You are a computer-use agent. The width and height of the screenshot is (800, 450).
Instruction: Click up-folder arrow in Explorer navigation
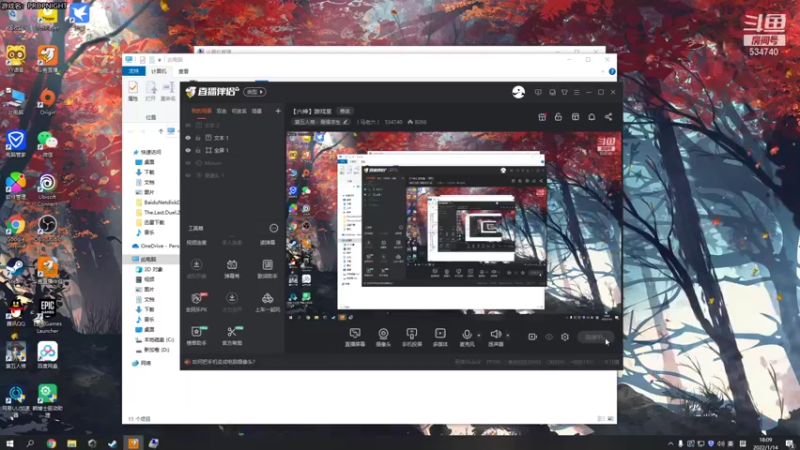click(161, 132)
